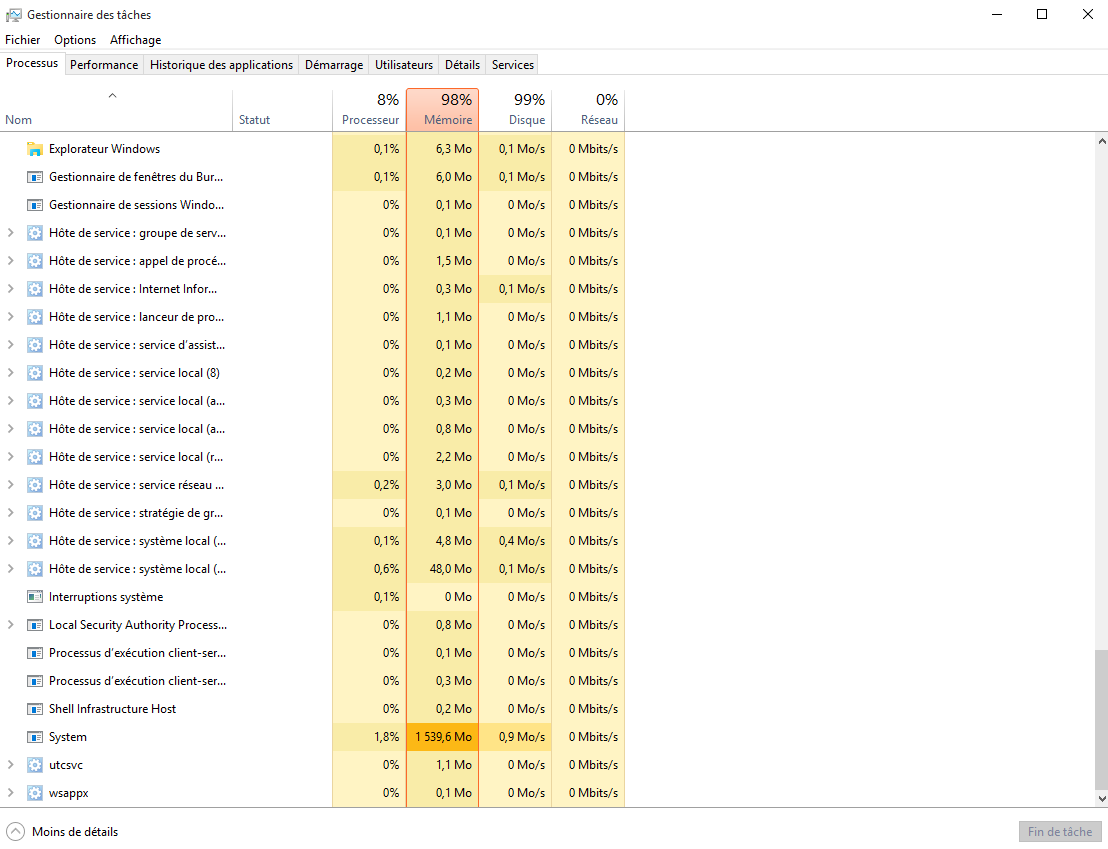Select the 0,4 Mo/s disk value
Viewport: 1108px width, 849px height.
515,541
